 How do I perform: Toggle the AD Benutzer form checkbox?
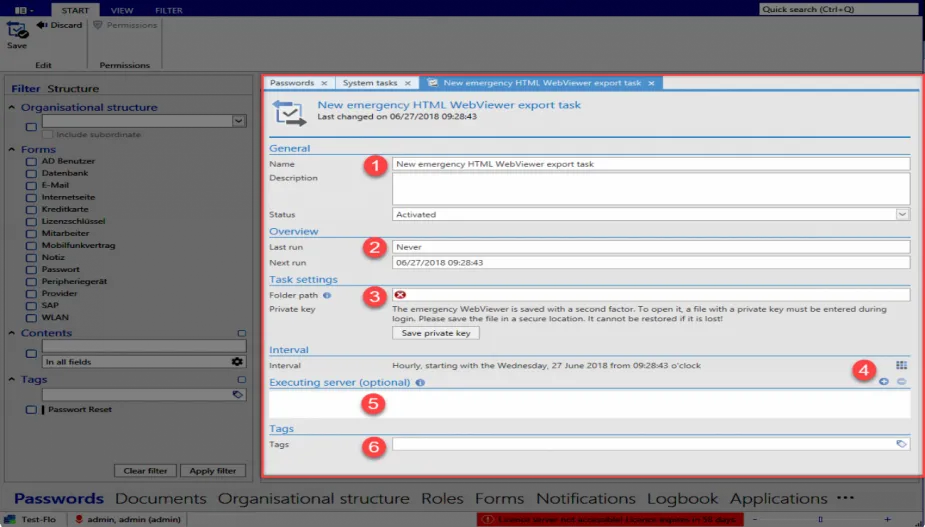31,161
